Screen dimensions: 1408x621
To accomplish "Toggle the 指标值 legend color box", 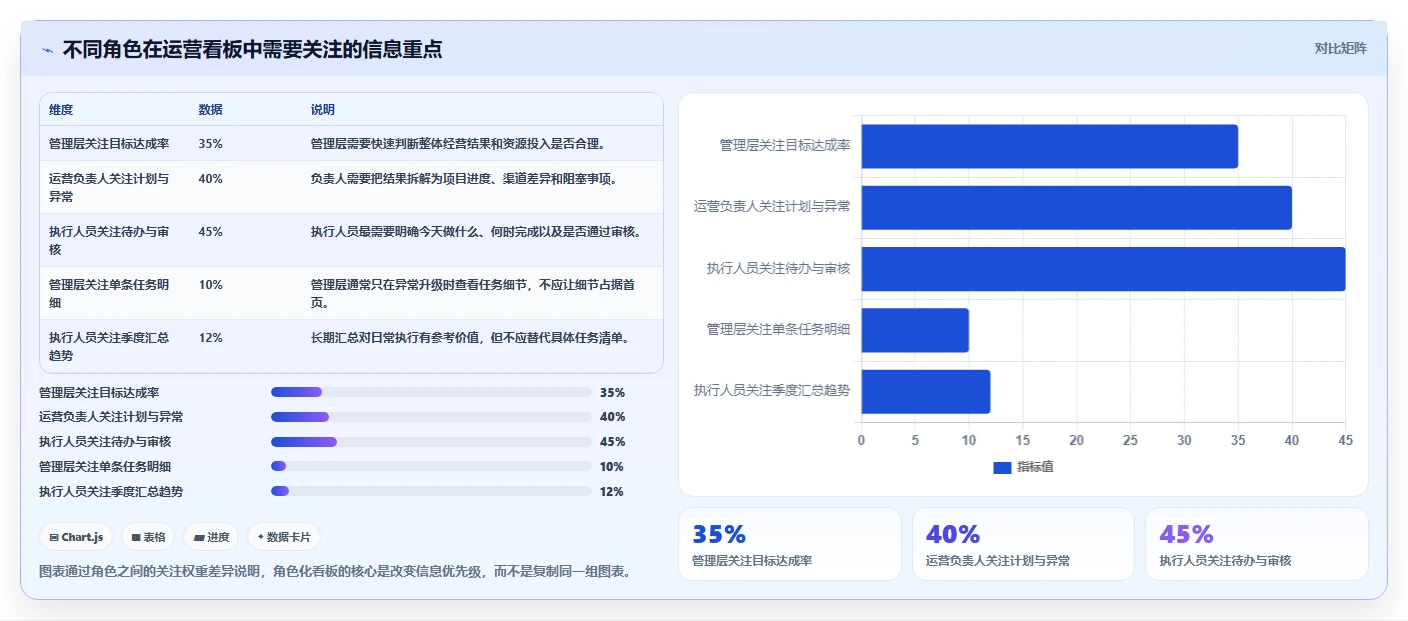I will coord(1002,467).
